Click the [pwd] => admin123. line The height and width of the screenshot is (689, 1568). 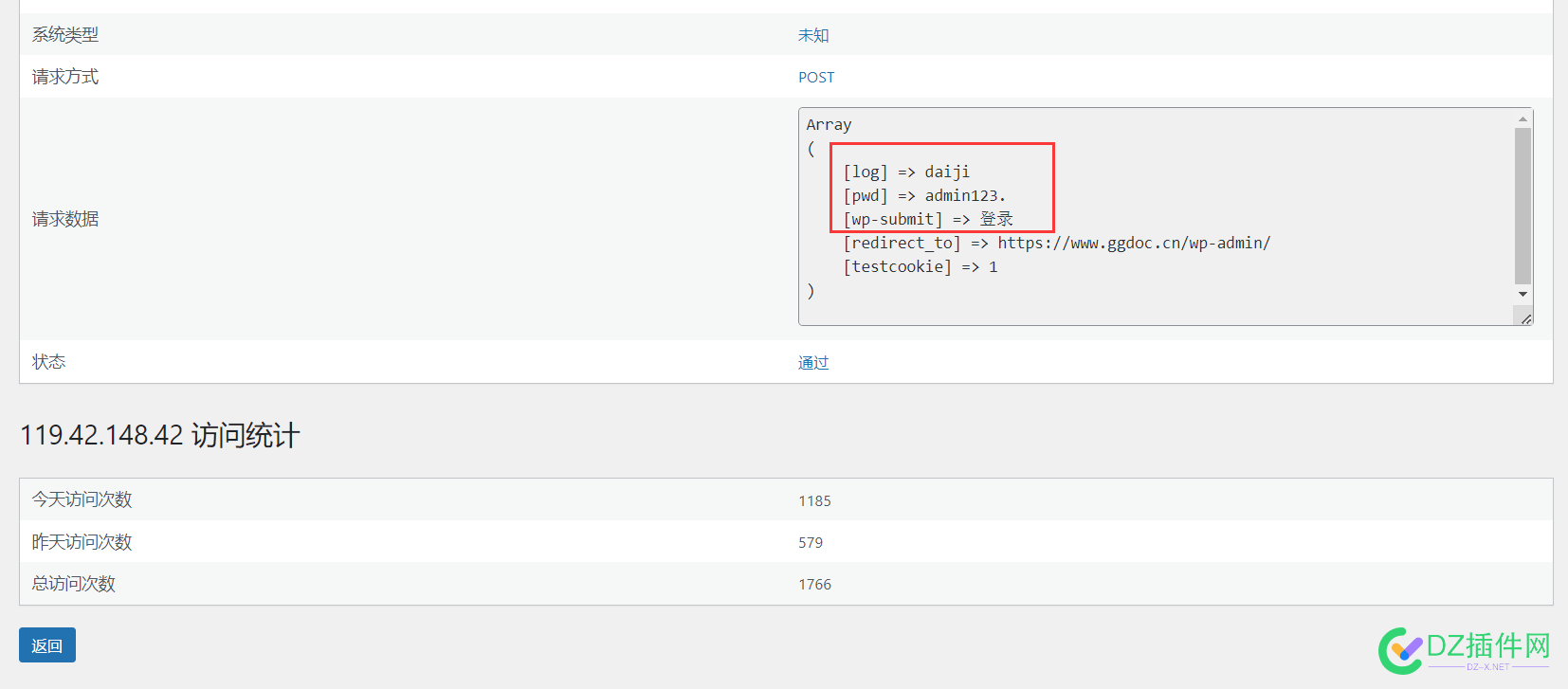tap(924, 195)
